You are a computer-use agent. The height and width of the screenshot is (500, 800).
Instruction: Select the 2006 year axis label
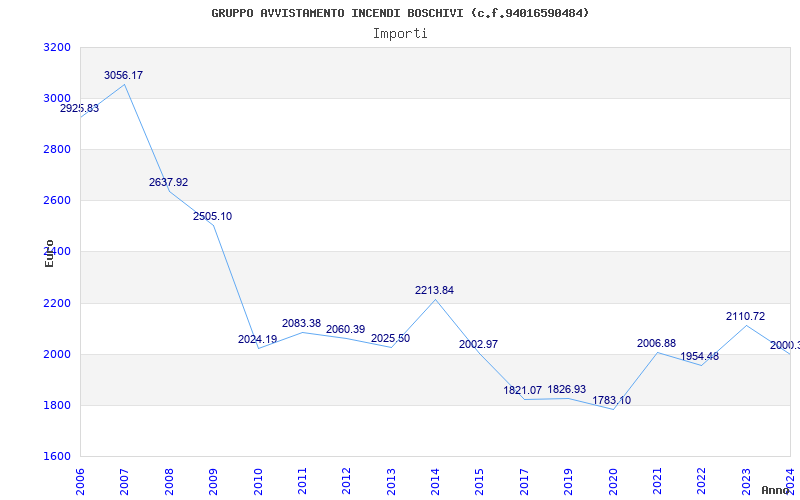pos(80,482)
